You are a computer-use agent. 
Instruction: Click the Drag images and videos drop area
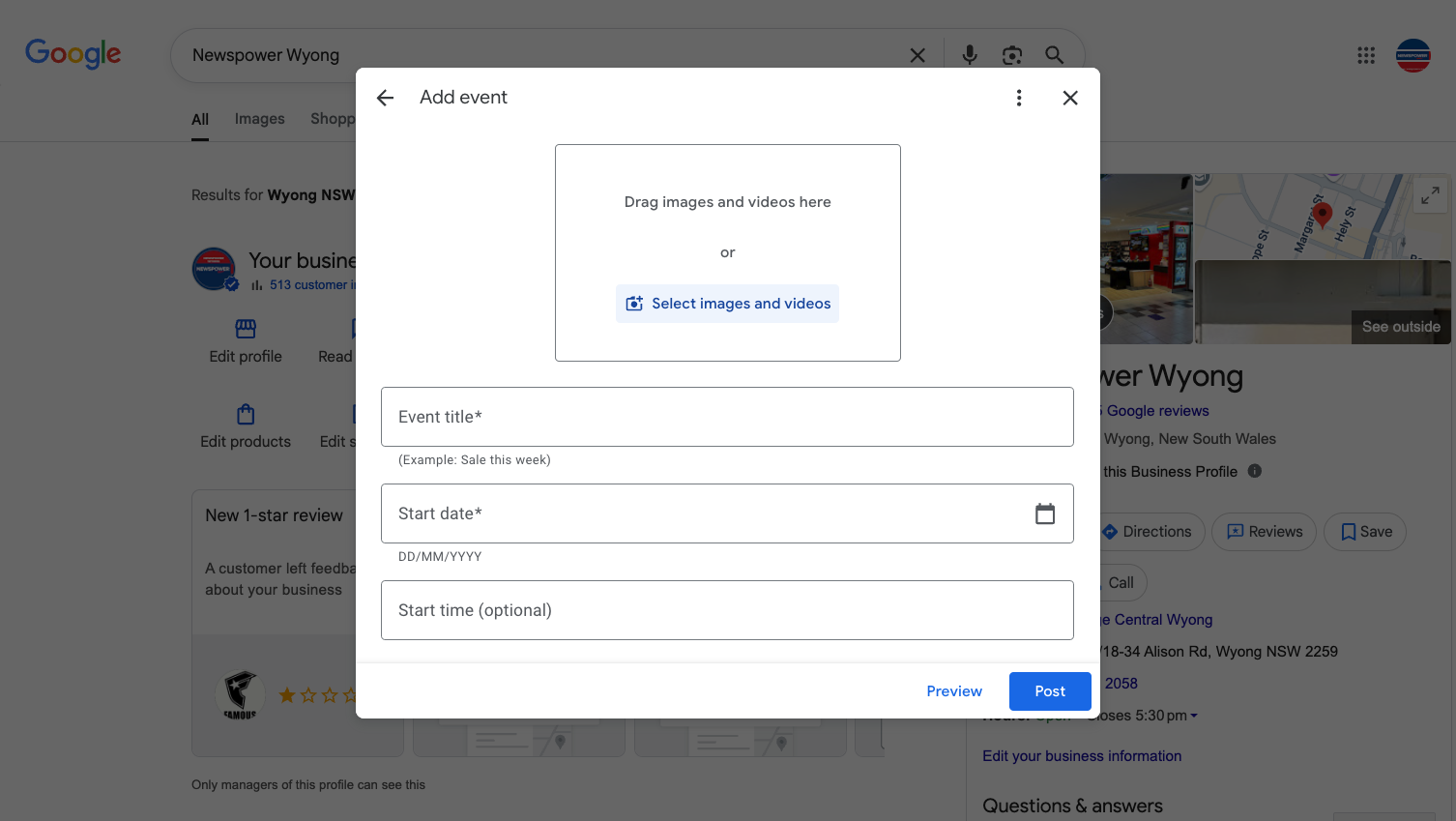[728, 253]
